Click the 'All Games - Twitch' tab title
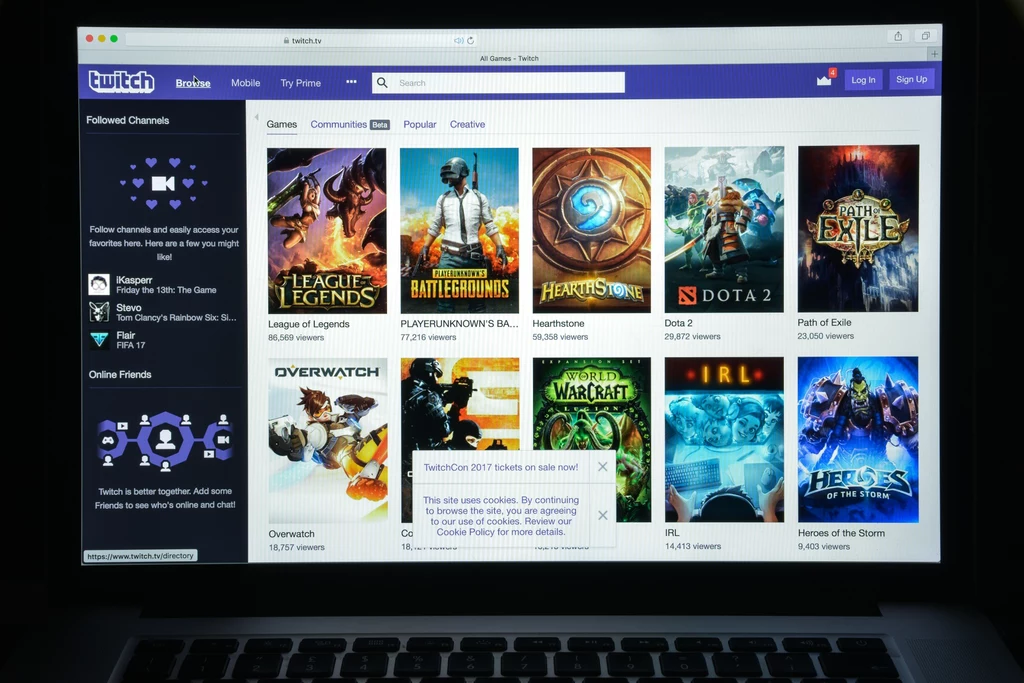Viewport: 1024px width, 683px height. (x=509, y=58)
